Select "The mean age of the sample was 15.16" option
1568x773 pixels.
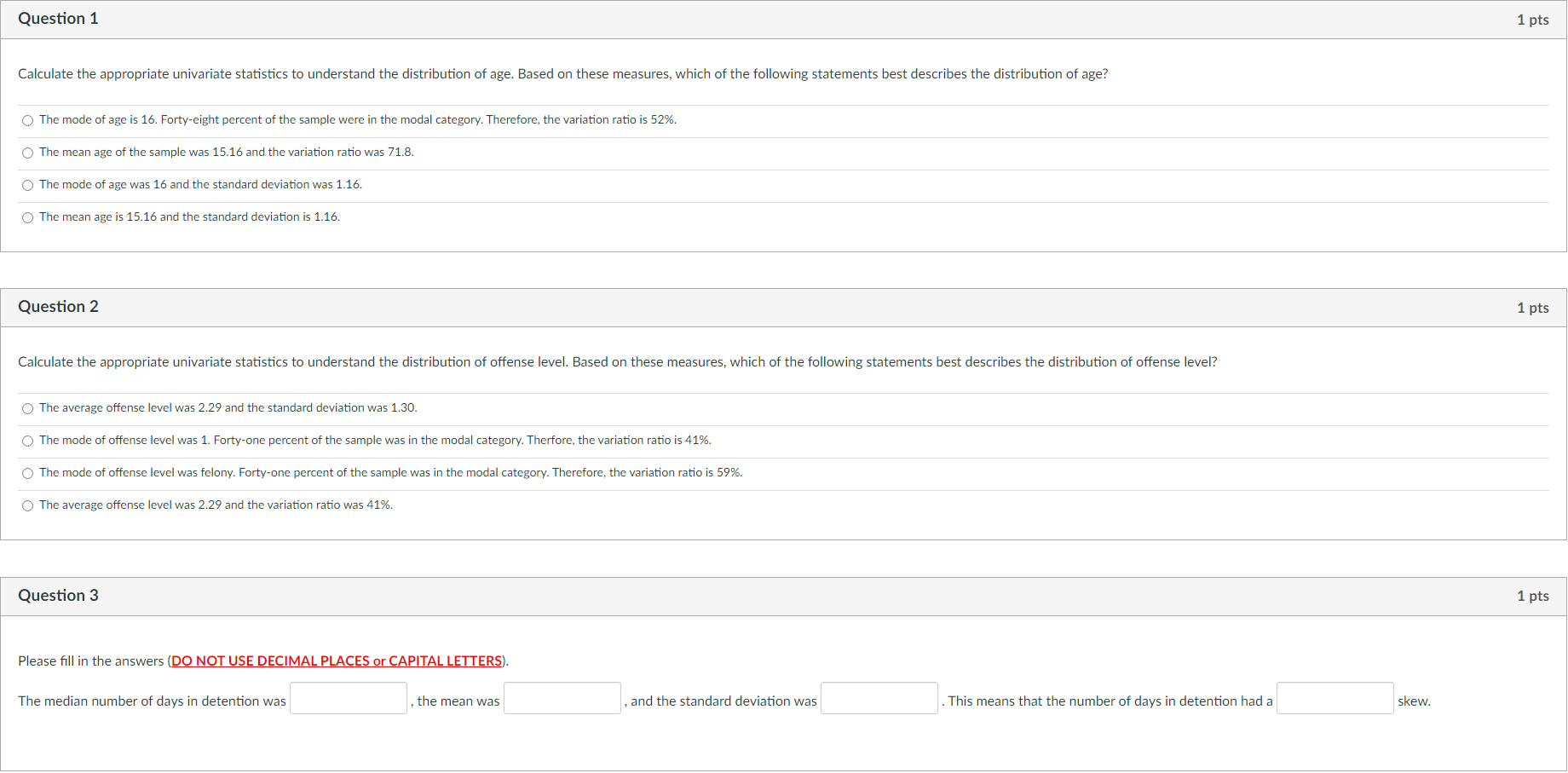[x=27, y=153]
